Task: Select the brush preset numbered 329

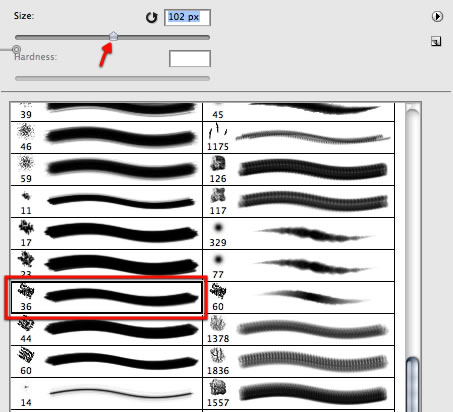Action: [x=298, y=234]
